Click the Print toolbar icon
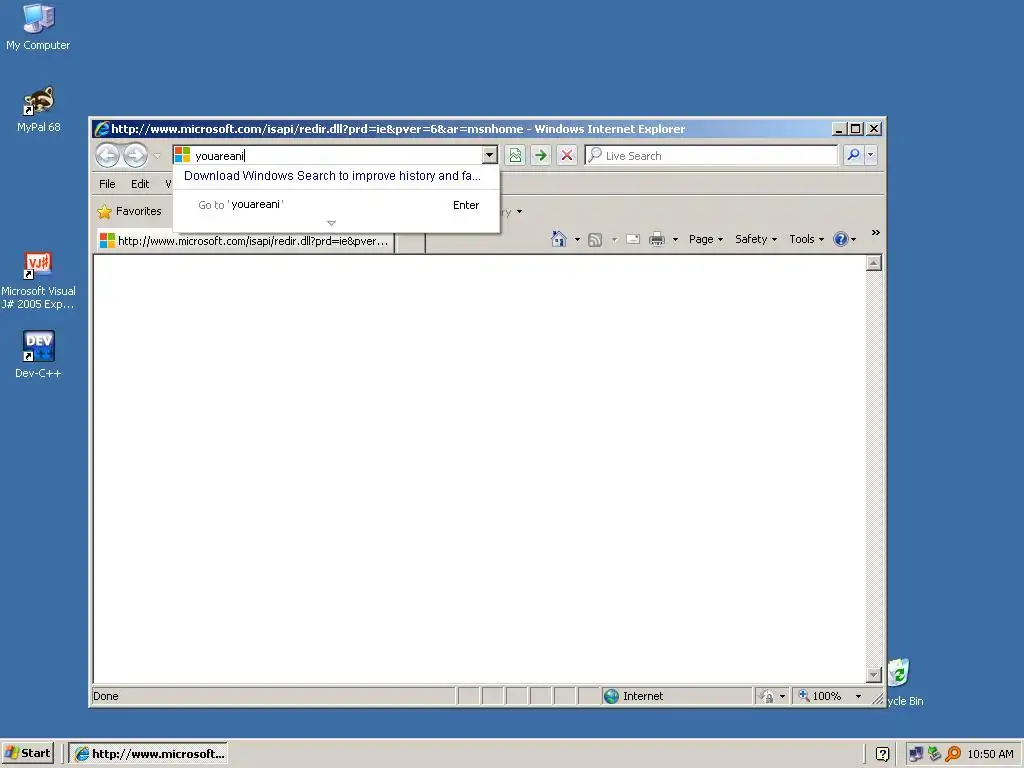The image size is (1024, 768). pos(657,240)
